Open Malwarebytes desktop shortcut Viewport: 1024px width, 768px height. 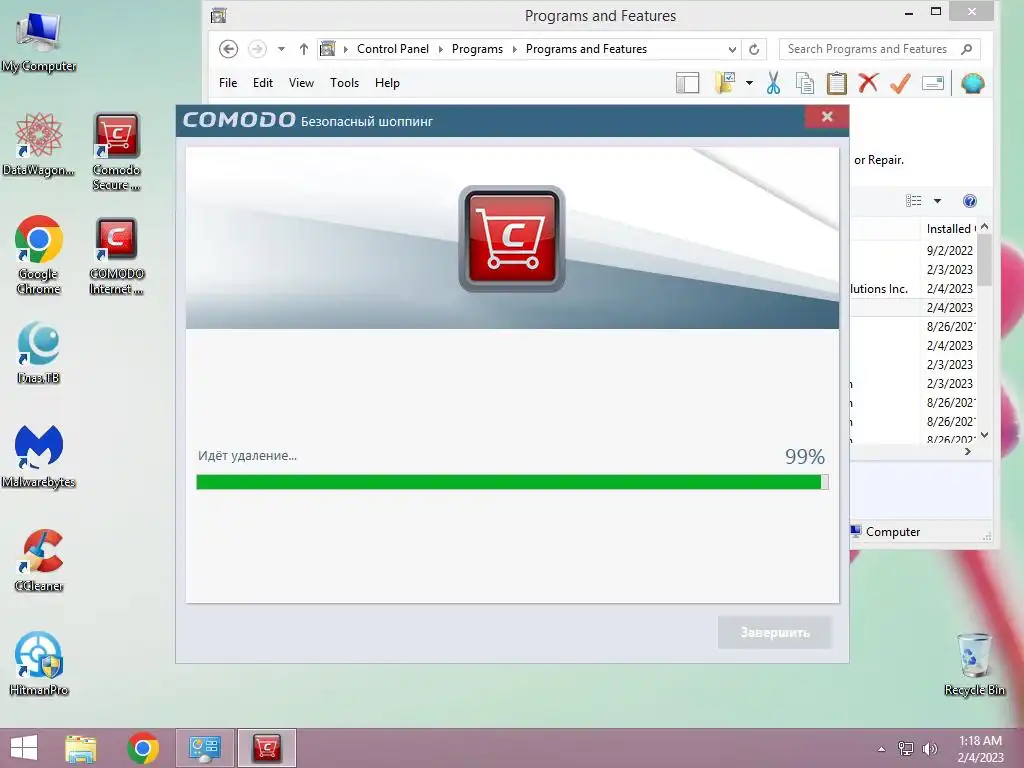39,456
